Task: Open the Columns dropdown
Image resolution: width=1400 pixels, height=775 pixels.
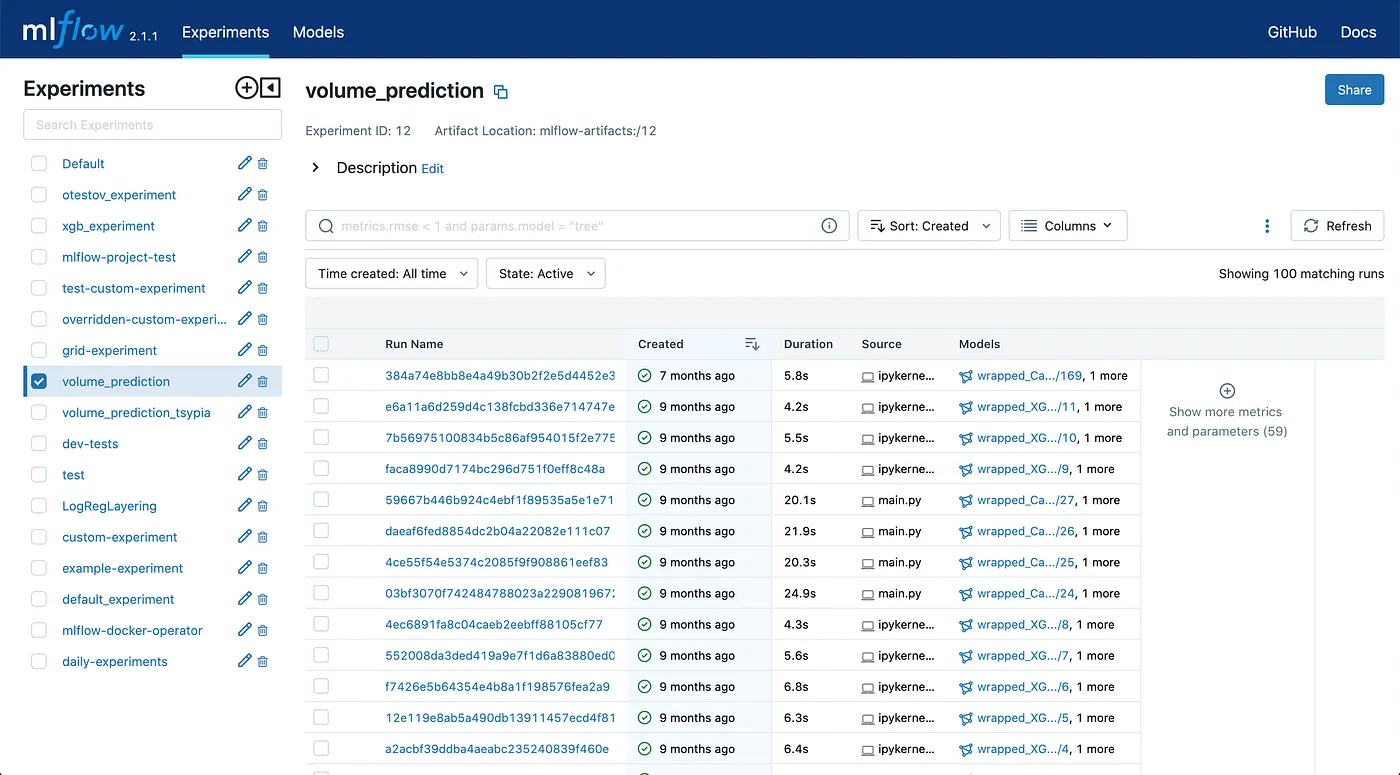Action: [1067, 226]
